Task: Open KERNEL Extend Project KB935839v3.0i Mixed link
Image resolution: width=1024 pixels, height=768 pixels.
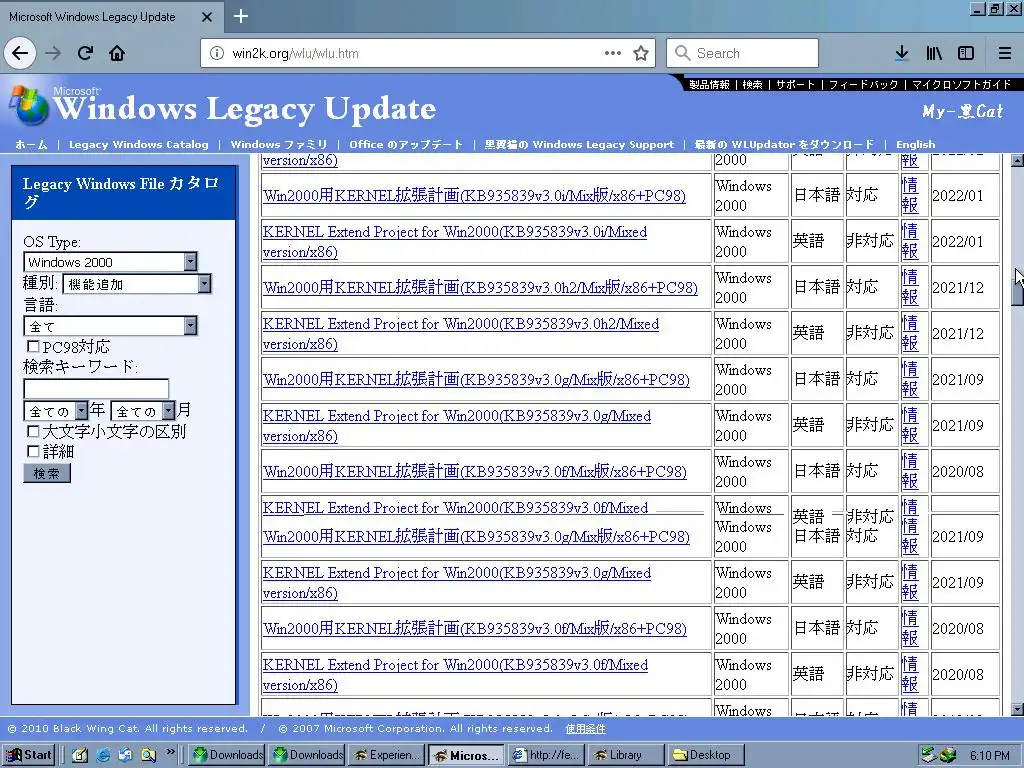Action: (455, 242)
